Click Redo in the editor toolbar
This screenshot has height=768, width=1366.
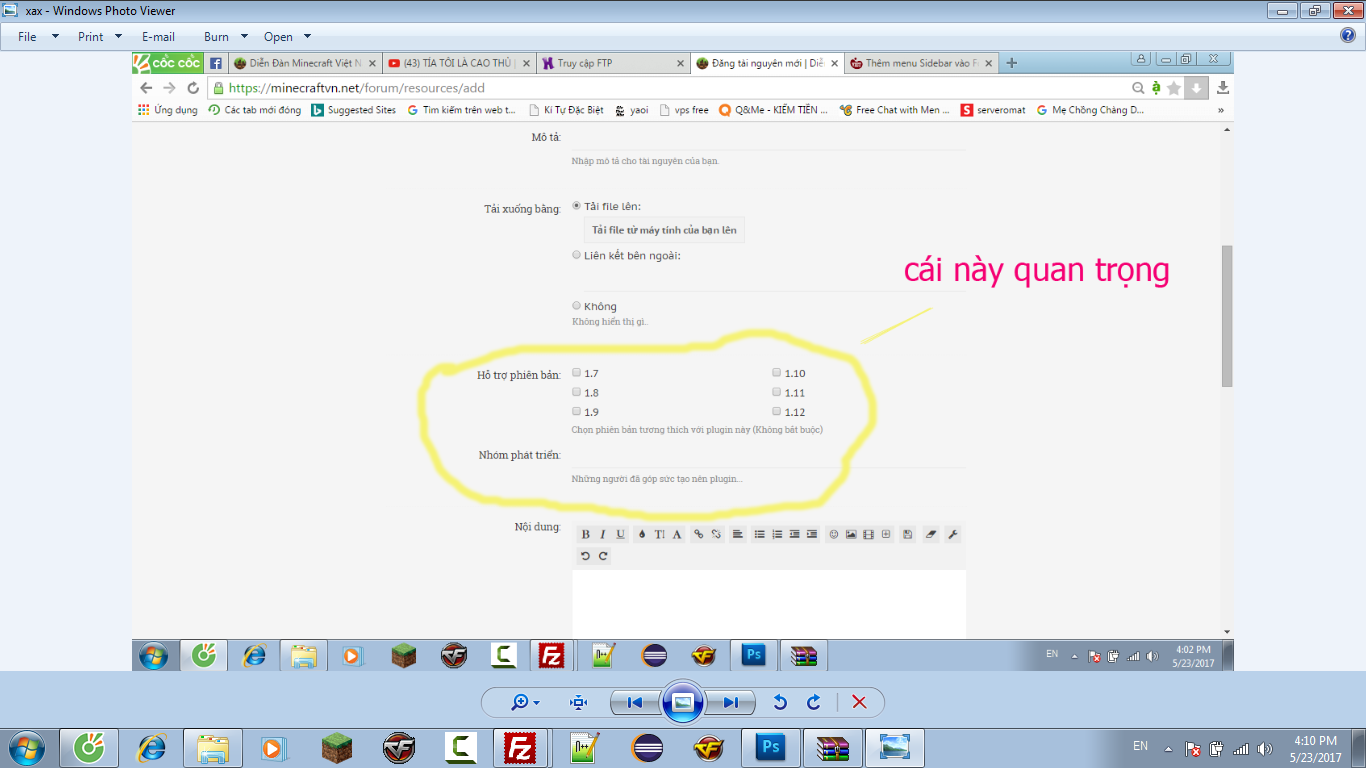click(x=603, y=556)
